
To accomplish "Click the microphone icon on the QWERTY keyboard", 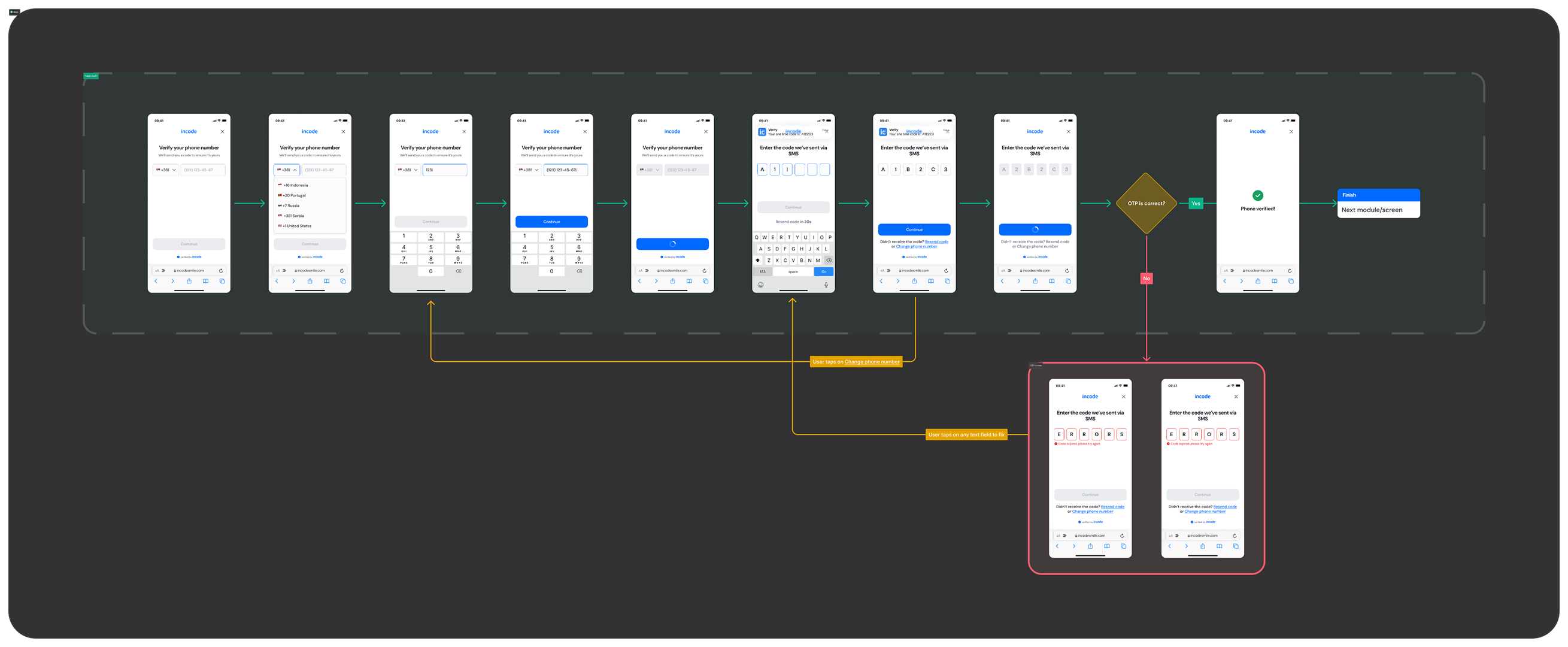I will (826, 285).
